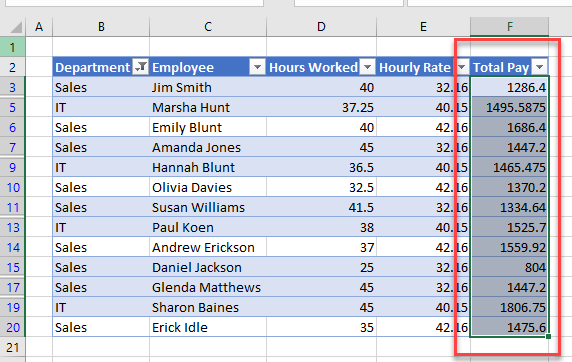Select Total Pay value 1286.4

tap(510, 87)
